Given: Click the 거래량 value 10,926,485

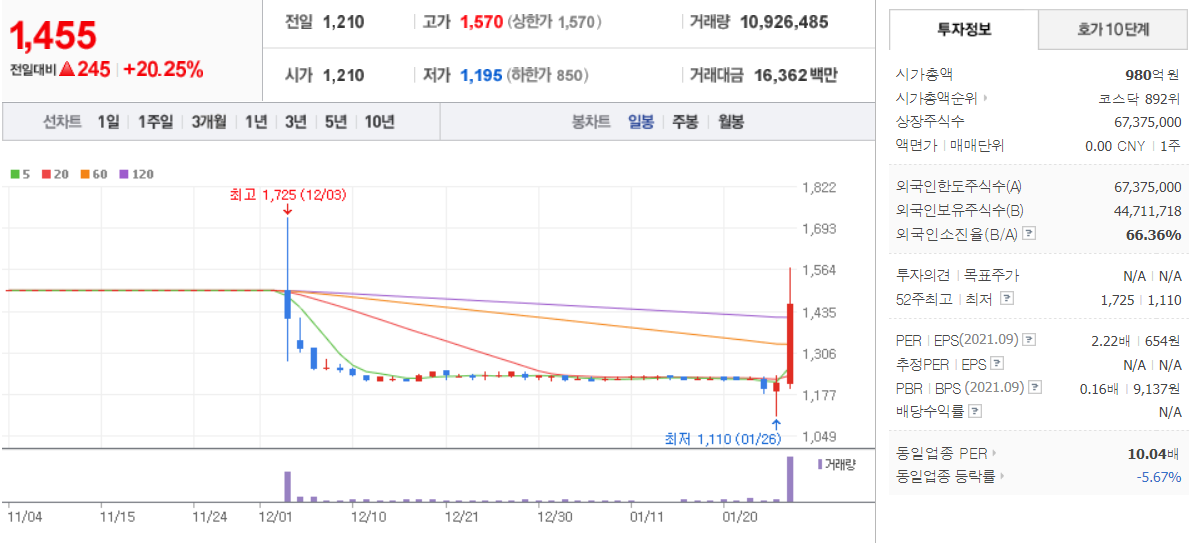Looking at the screenshot, I should [784, 22].
